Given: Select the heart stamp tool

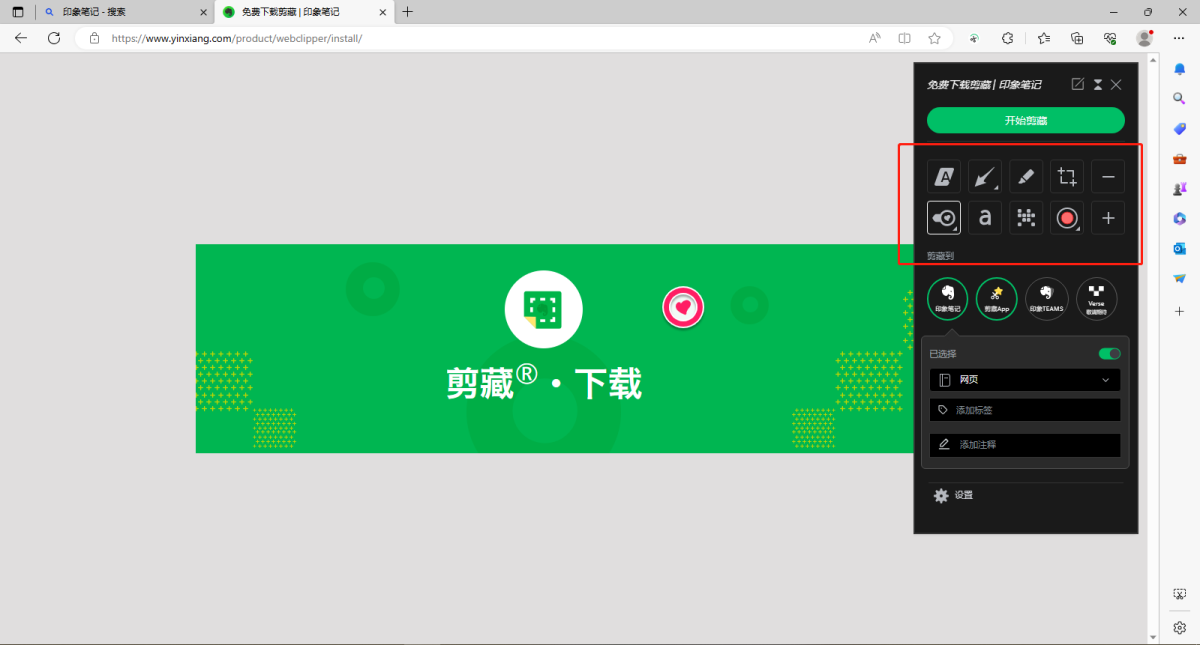Looking at the screenshot, I should 944,218.
